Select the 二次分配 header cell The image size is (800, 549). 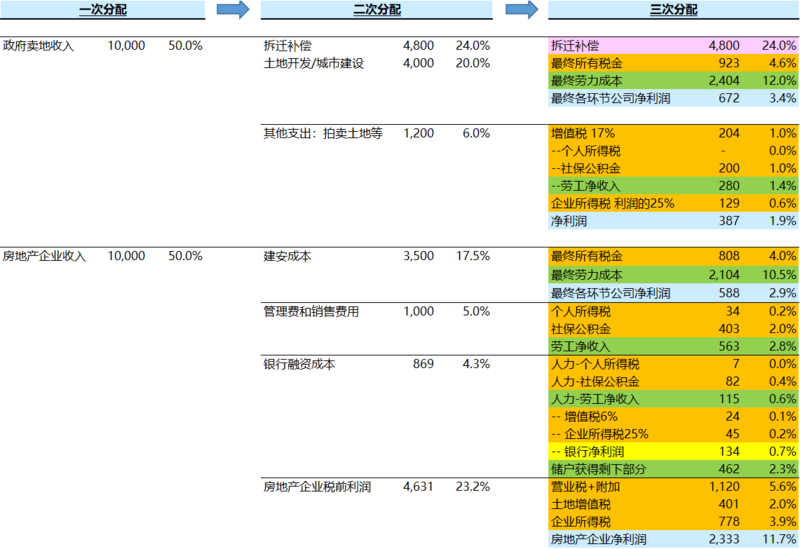pyautogui.click(x=377, y=10)
